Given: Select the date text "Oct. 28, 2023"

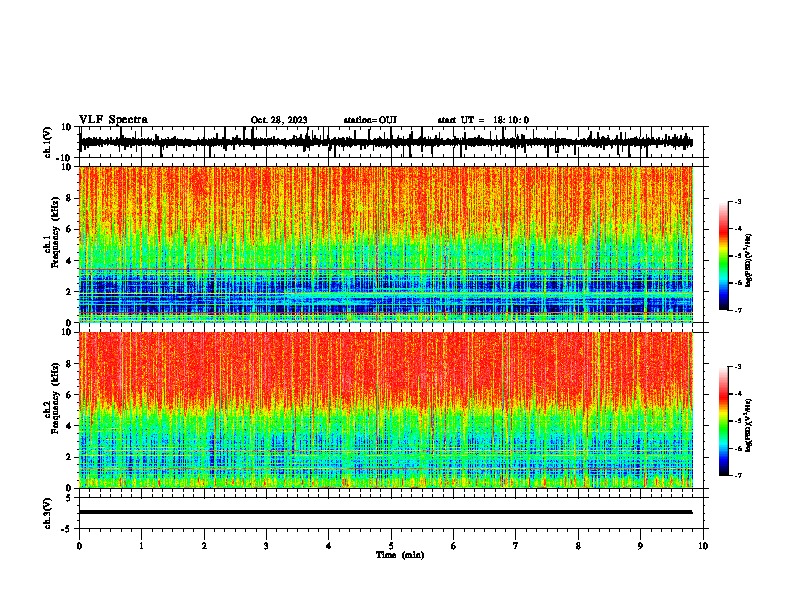Looking at the screenshot, I should point(279,120).
